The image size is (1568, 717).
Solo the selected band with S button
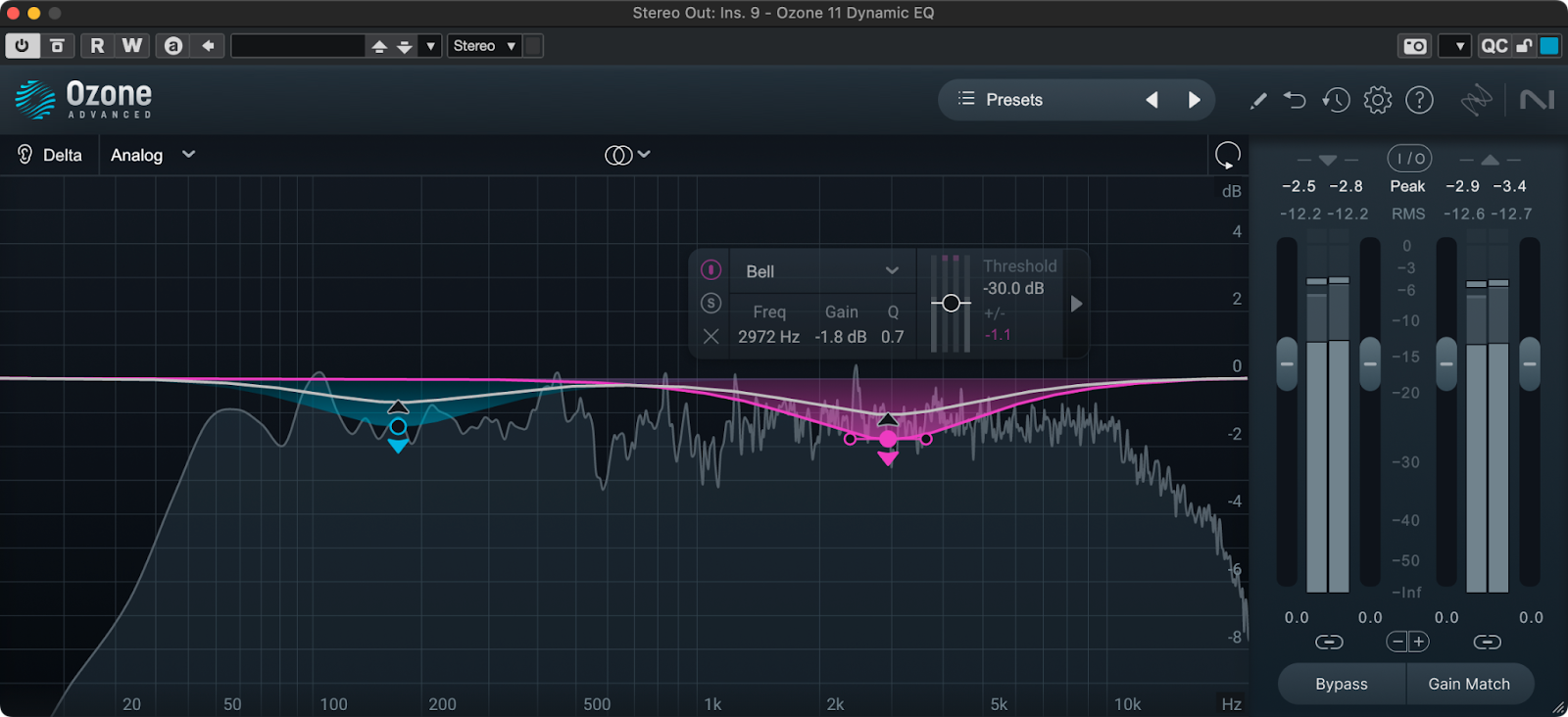pyautogui.click(x=711, y=304)
